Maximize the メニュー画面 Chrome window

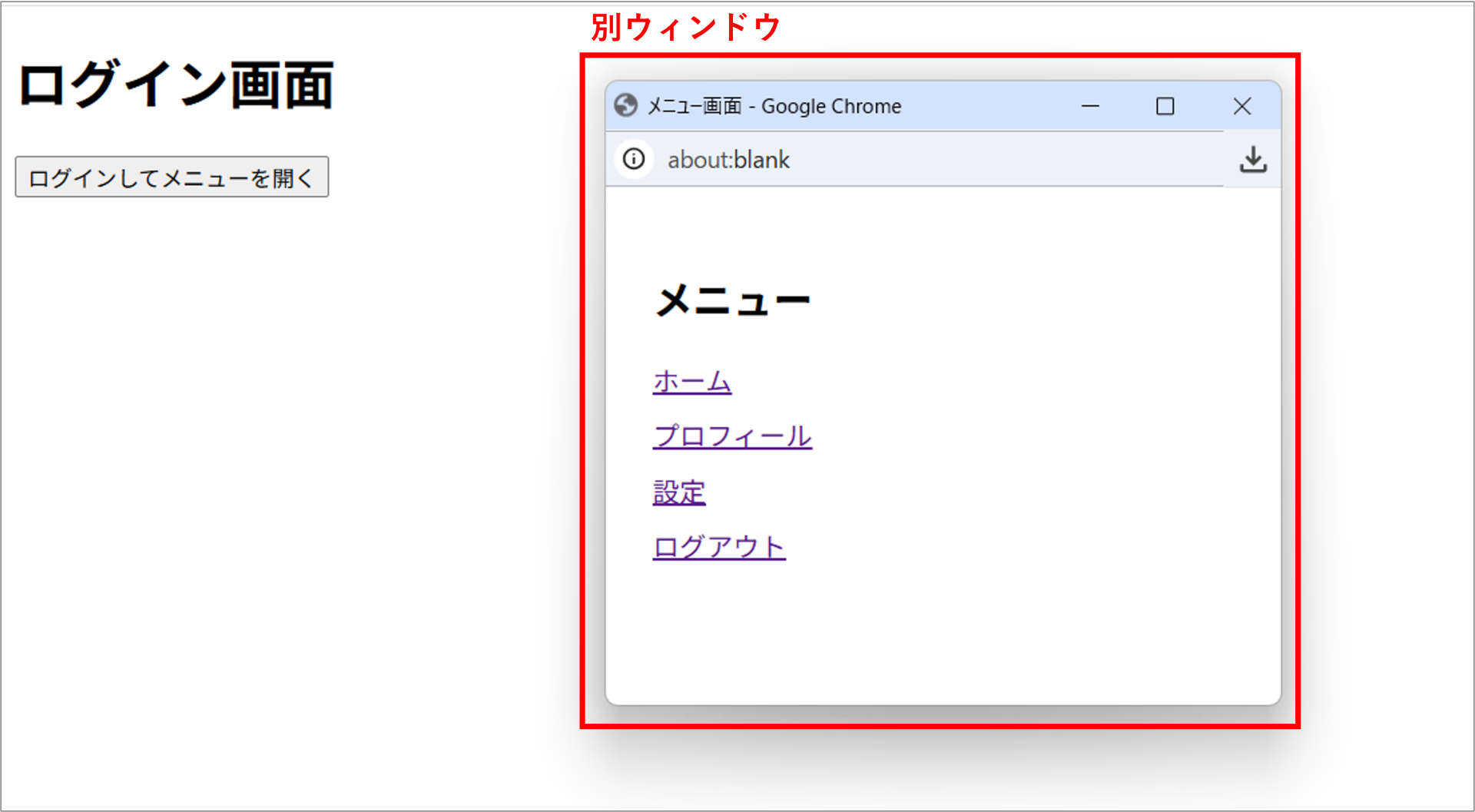tap(1165, 106)
